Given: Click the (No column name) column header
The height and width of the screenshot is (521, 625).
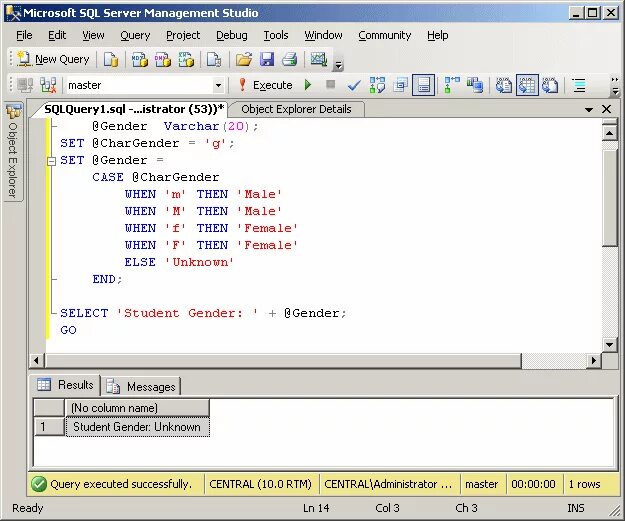Looking at the screenshot, I should 137,408.
